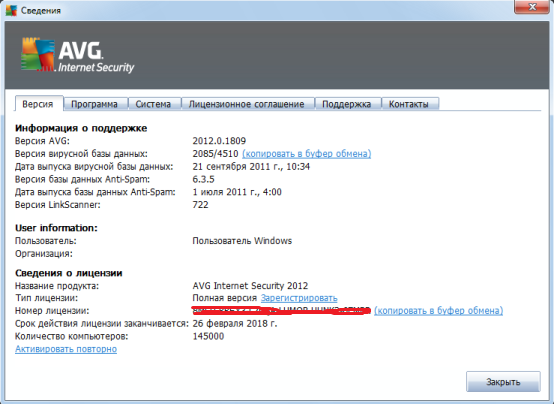Click the LinkScanner version 722
Viewport: 554px width, 404px height.
click(200, 205)
